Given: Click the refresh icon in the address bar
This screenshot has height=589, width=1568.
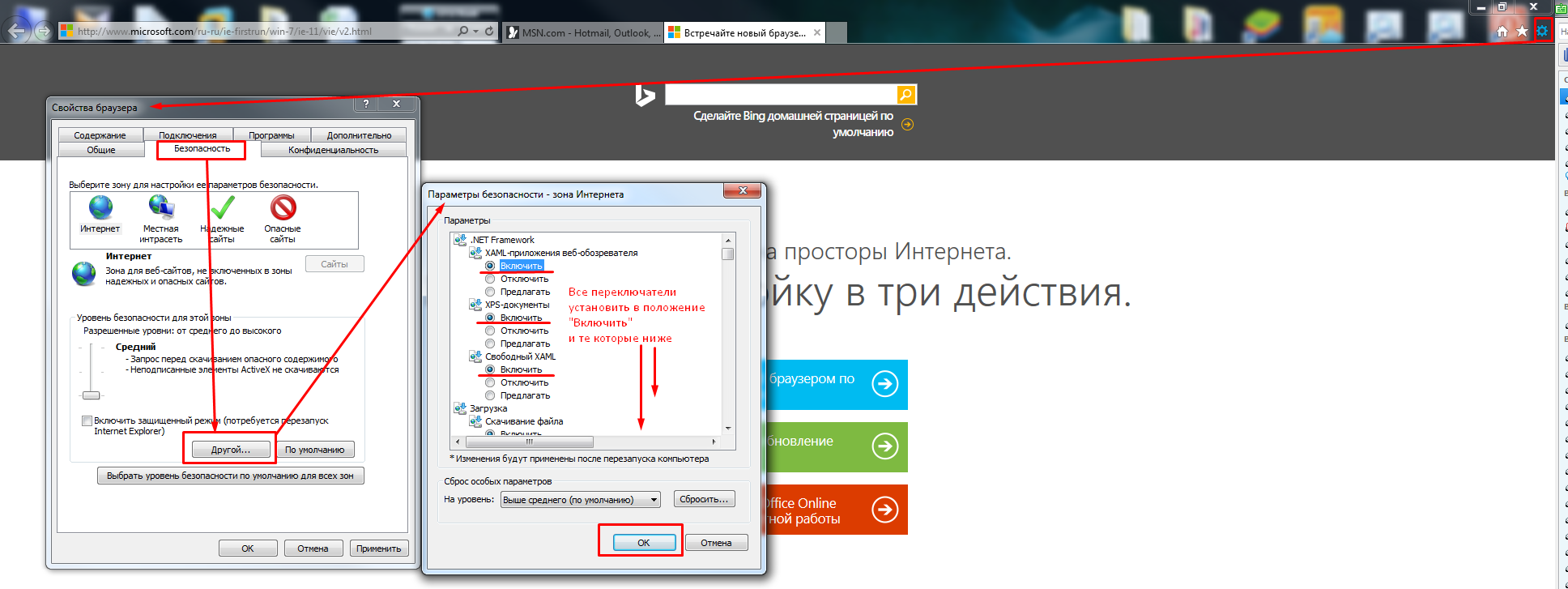Looking at the screenshot, I should pos(489,31).
